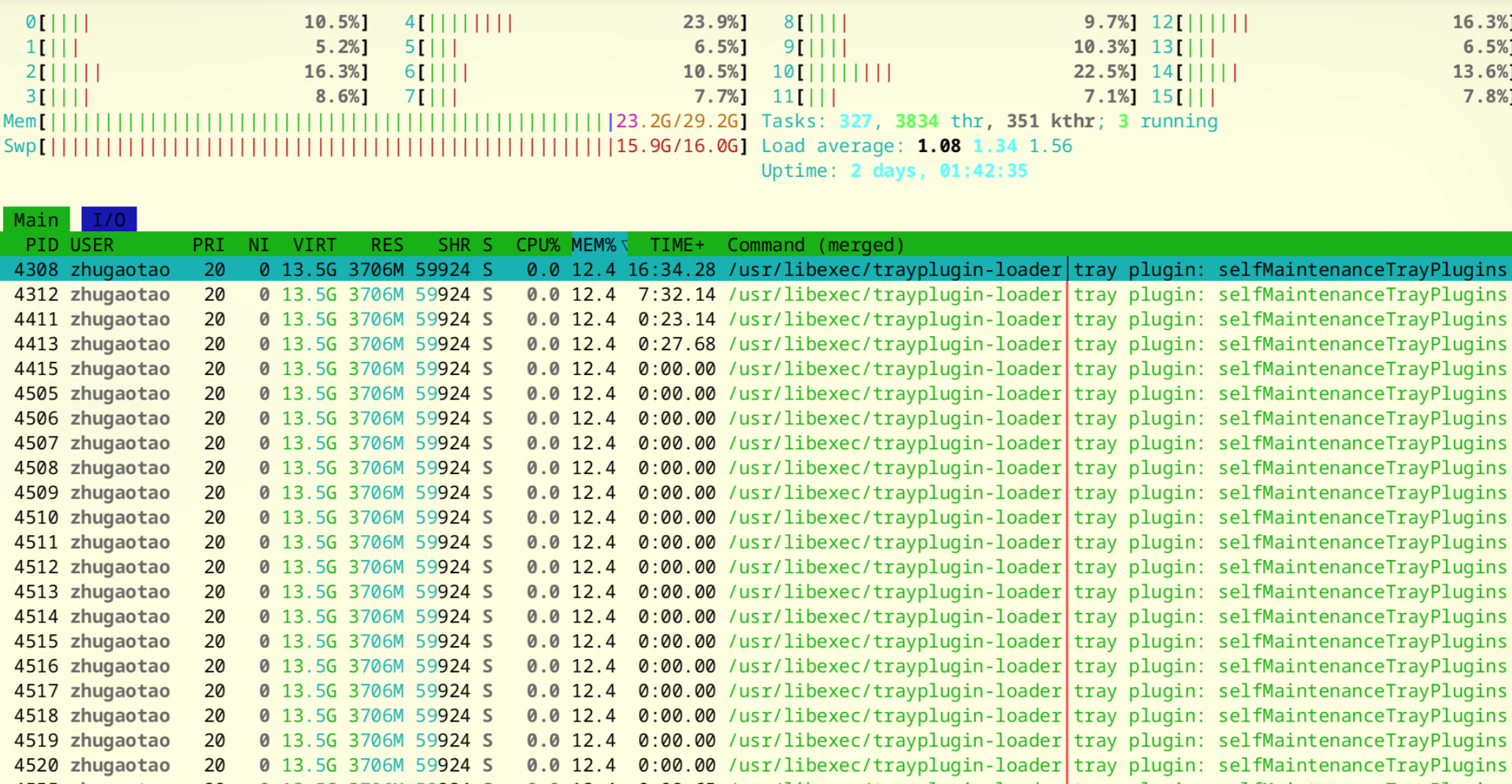Click the PRI column header
Viewport: 1512px width, 784px height.
click(209, 244)
